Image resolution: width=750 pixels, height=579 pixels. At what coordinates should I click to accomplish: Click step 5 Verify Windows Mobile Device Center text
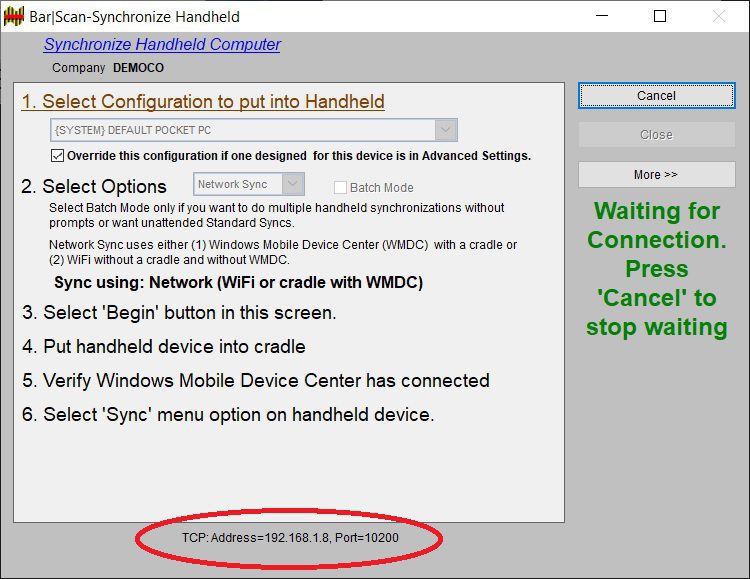(x=256, y=380)
